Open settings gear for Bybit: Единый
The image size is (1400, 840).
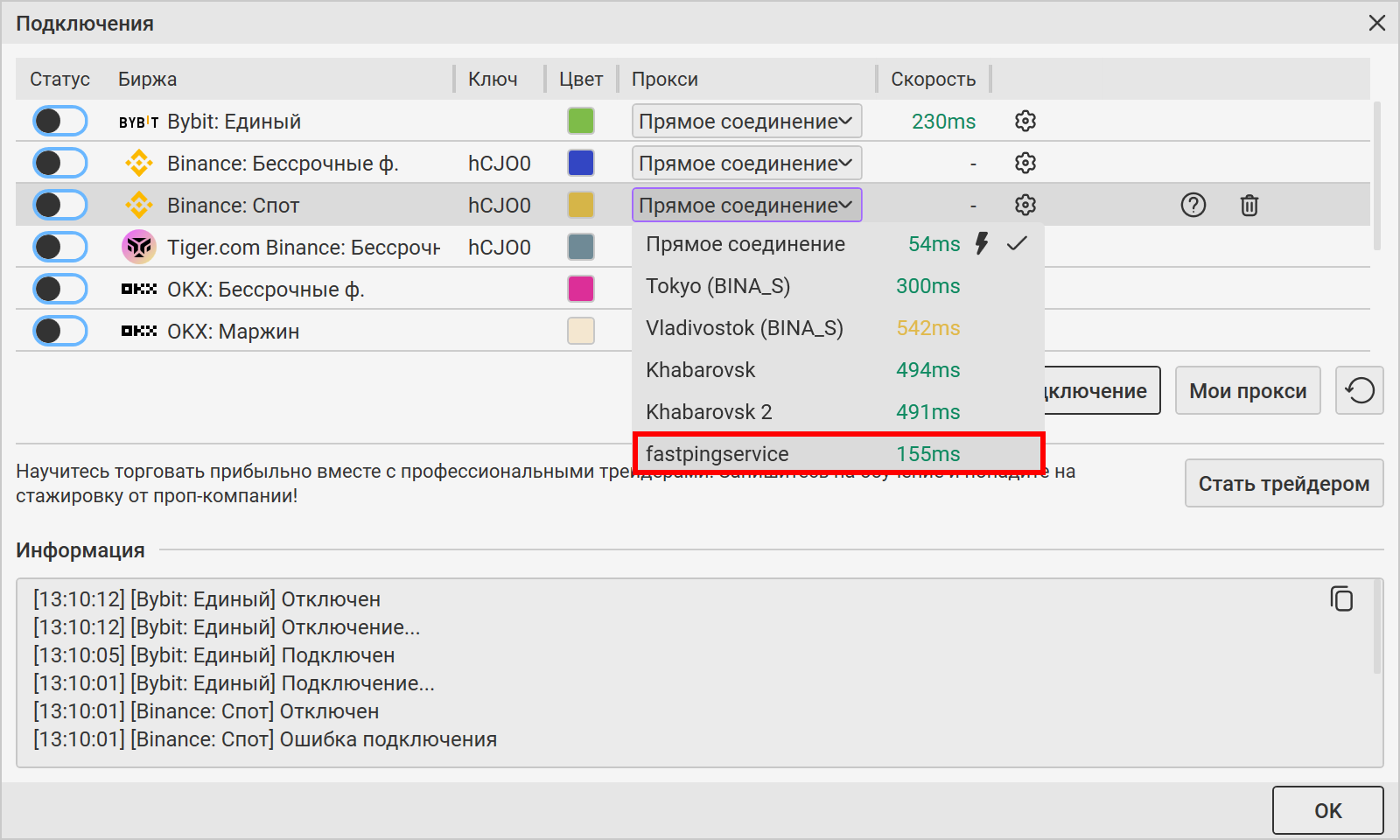pyautogui.click(x=1025, y=121)
